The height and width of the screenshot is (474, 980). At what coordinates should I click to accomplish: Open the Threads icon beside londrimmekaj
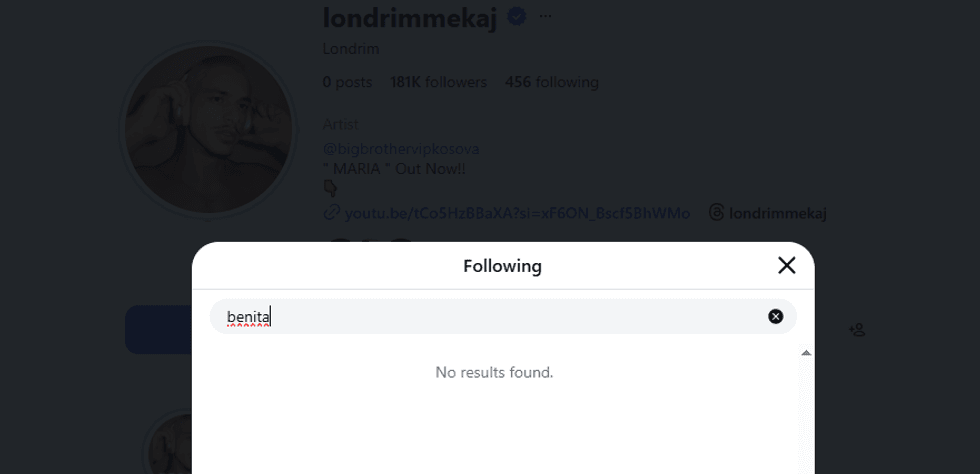[x=716, y=212]
